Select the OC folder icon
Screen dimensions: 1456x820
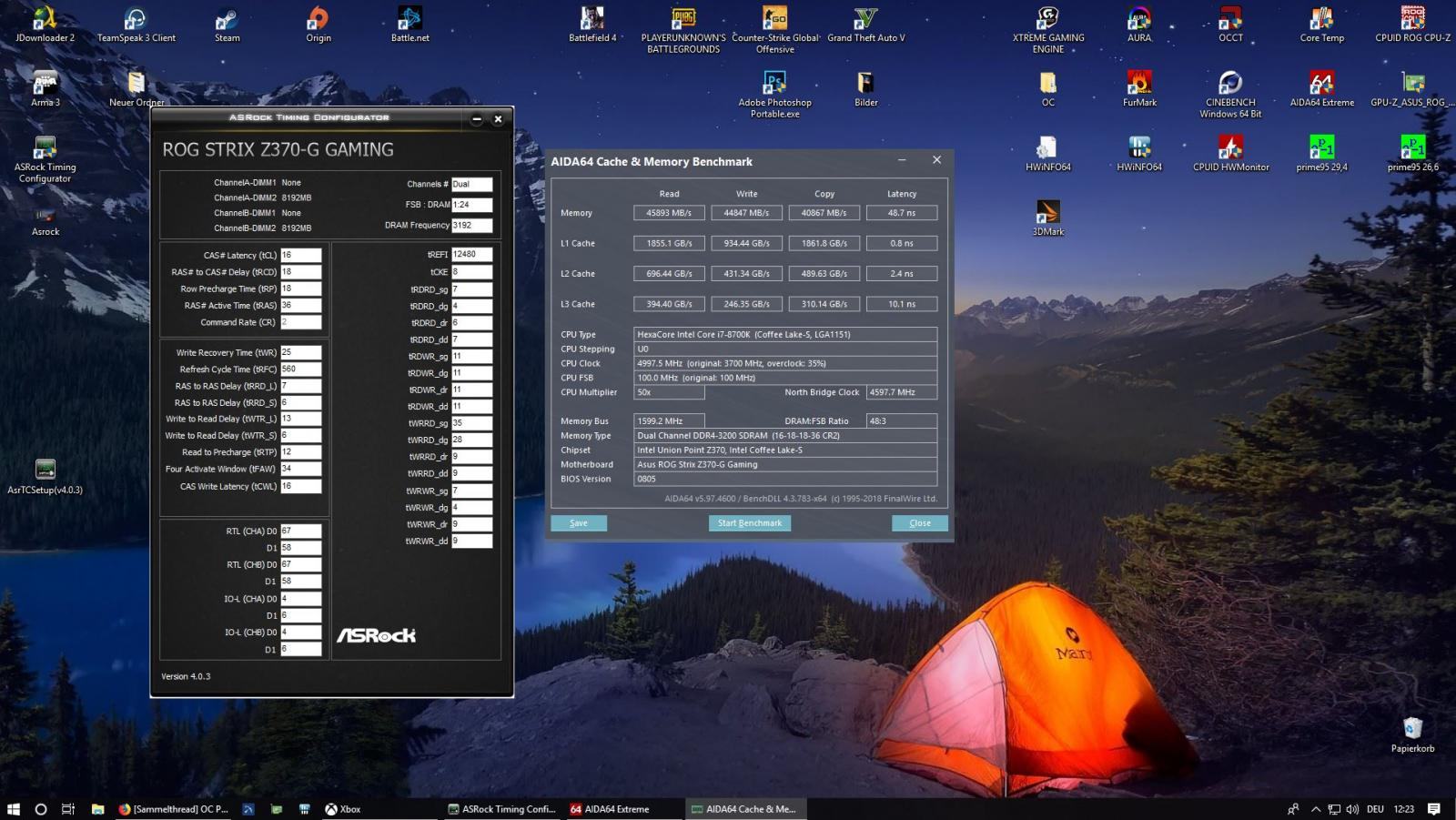point(1048,89)
